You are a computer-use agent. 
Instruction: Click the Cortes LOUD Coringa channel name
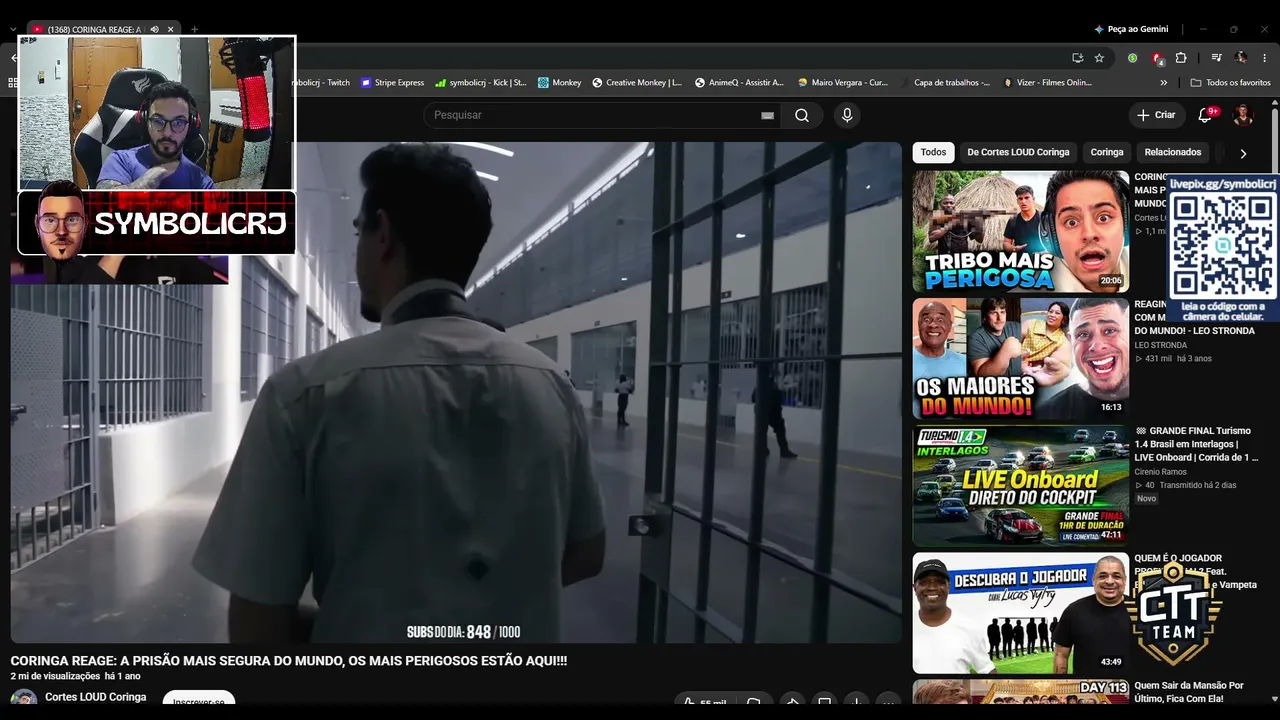pos(95,697)
